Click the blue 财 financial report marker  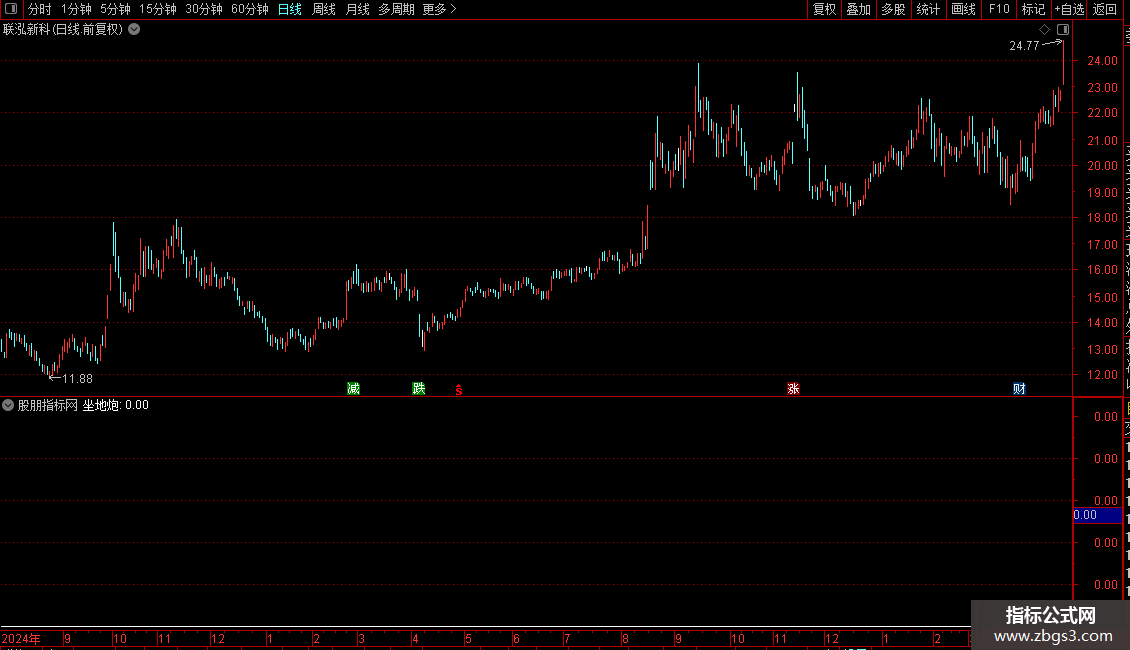(1019, 388)
